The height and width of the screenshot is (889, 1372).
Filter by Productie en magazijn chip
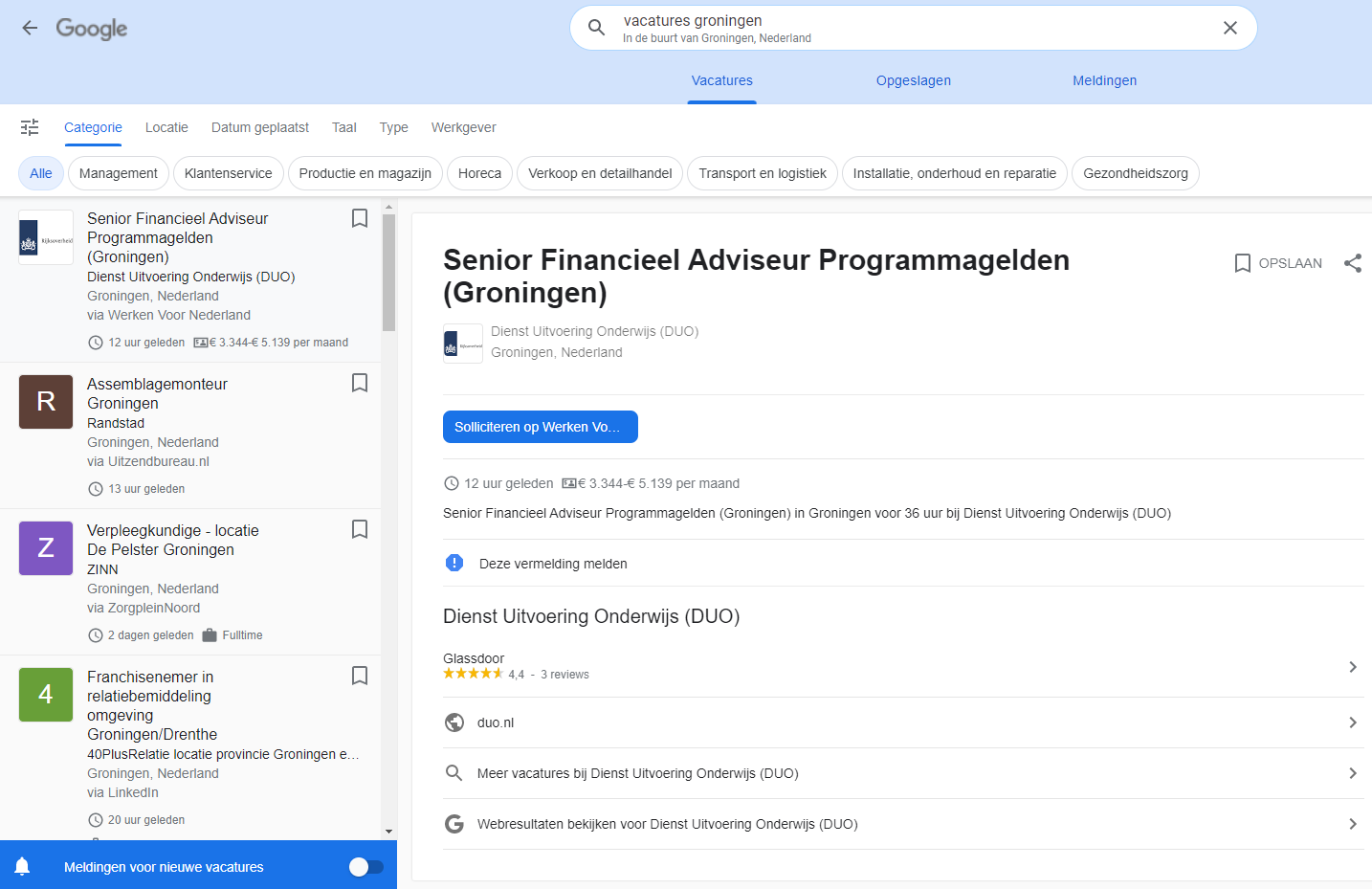point(365,173)
